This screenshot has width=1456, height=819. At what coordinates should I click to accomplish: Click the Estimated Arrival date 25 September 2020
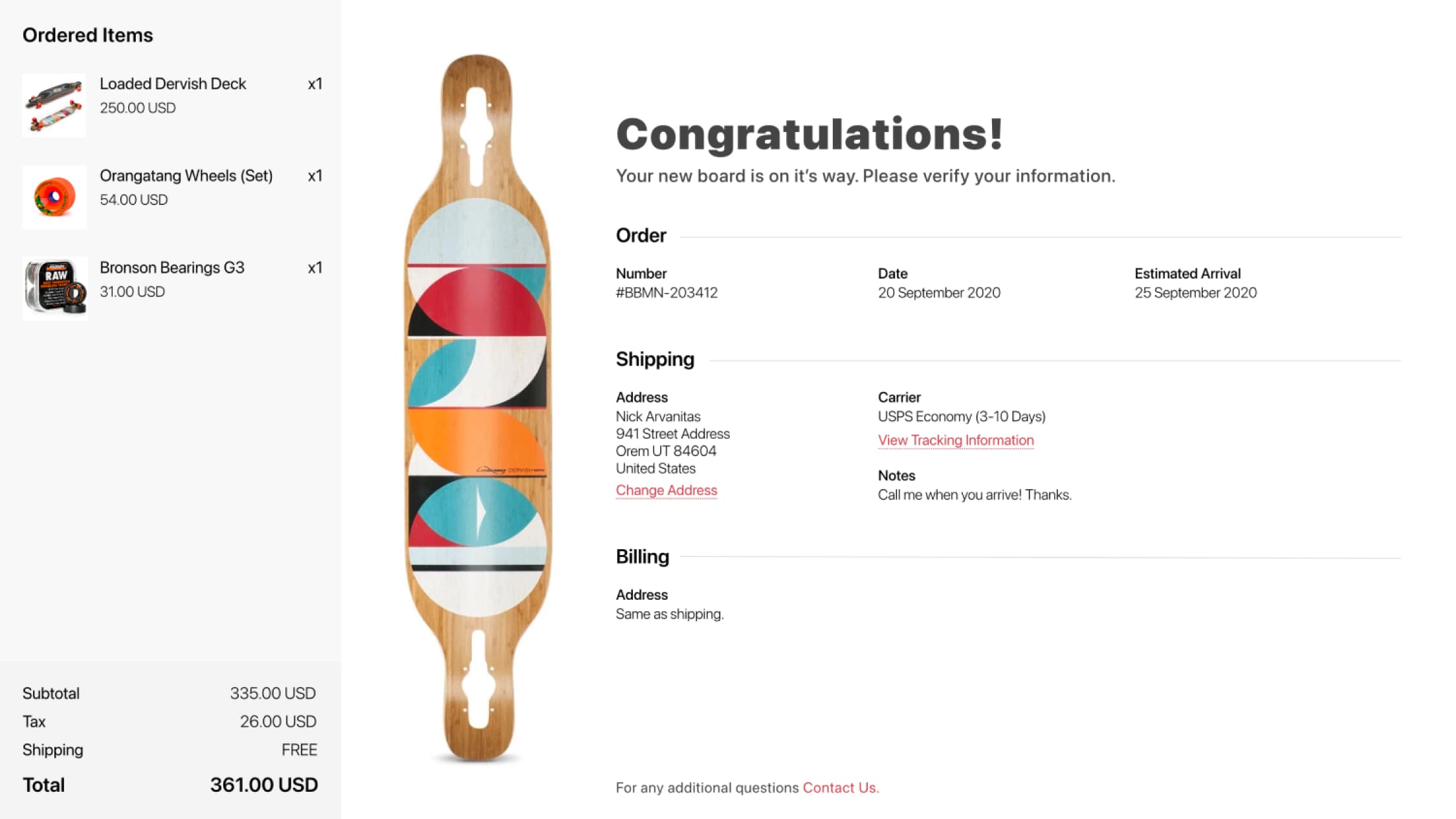click(1196, 293)
